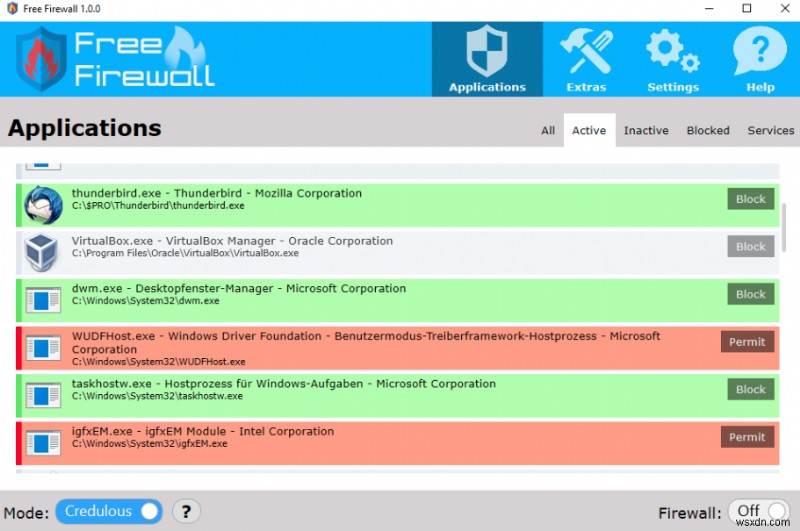
Task: Click the Free Firewall shield logo
Action: click(x=41, y=59)
